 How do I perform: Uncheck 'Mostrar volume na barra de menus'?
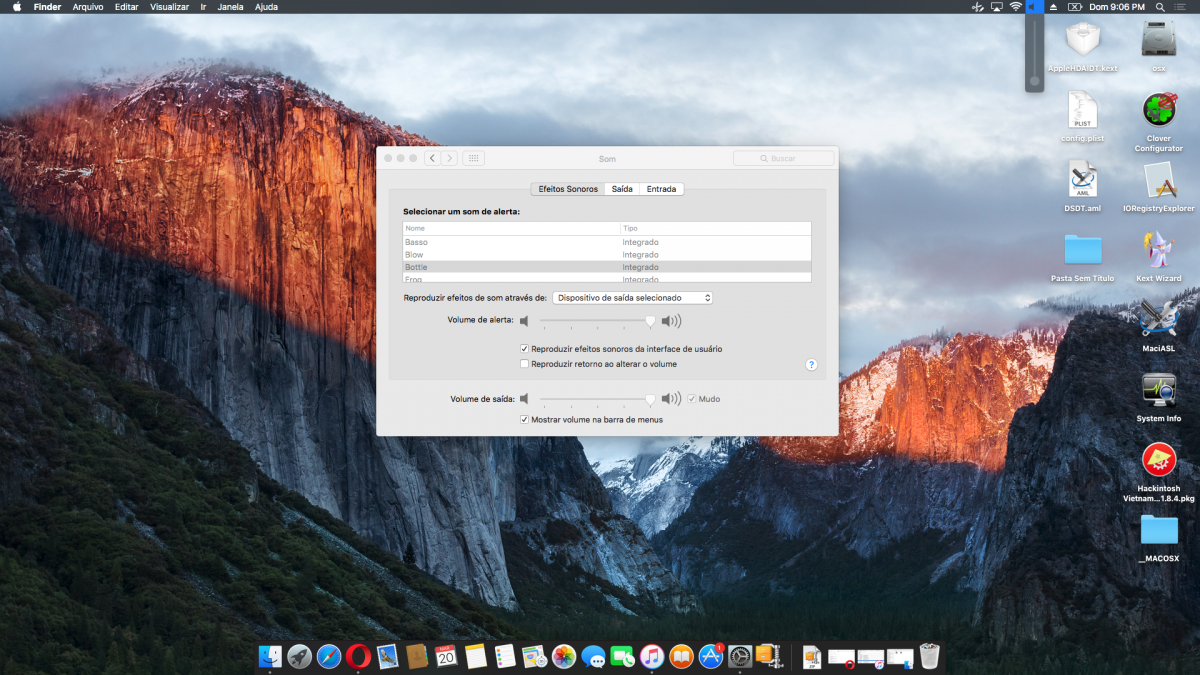click(524, 420)
